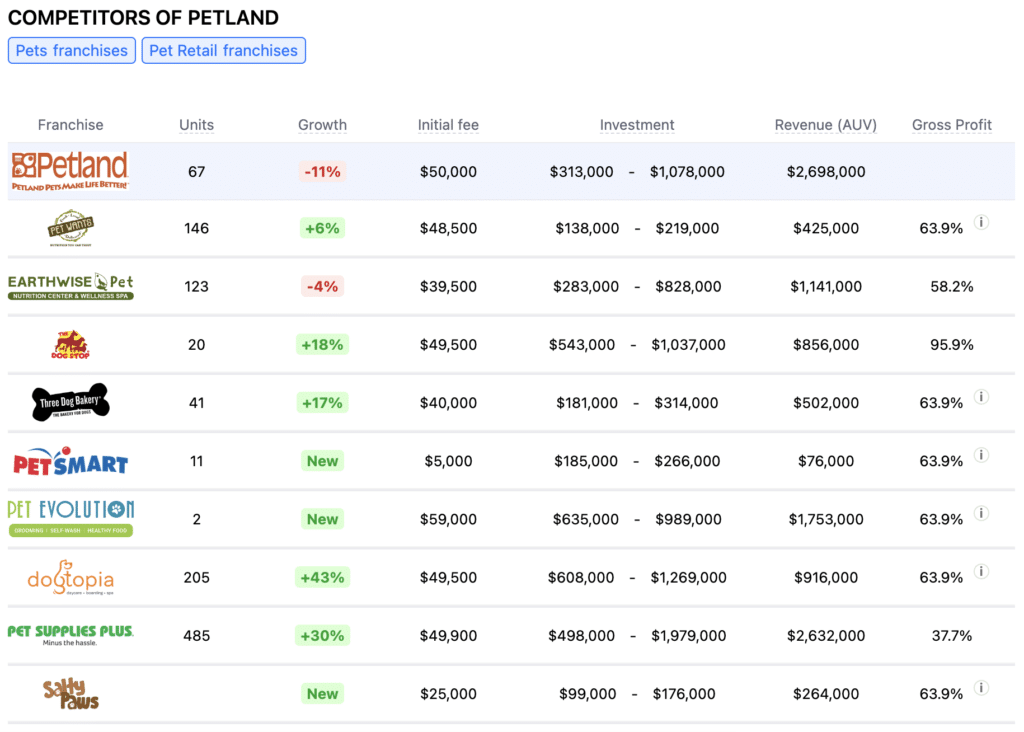Sort by the Franchise column header
The image size is (1024, 732).
point(71,125)
